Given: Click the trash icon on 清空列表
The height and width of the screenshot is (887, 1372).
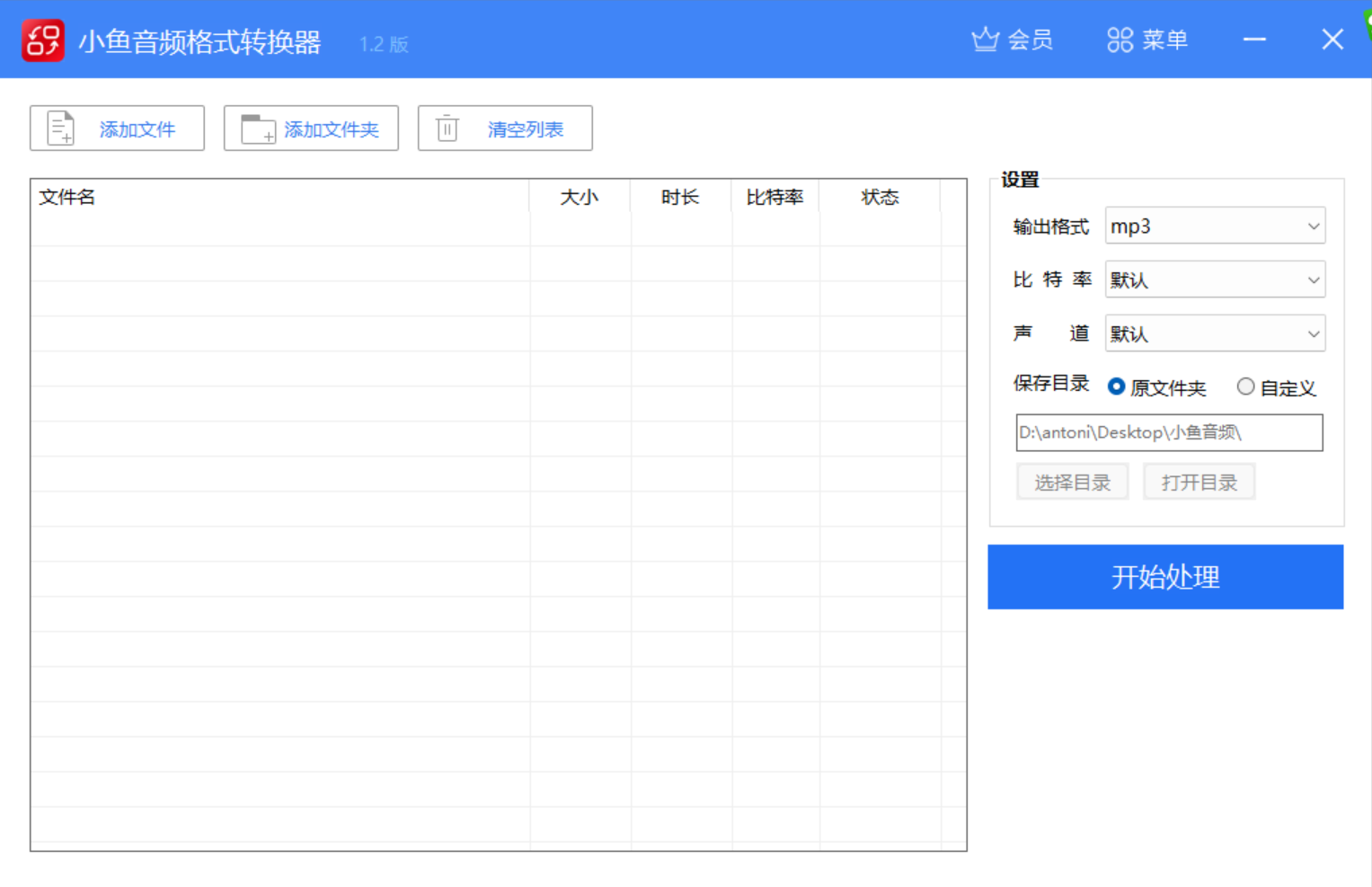Looking at the screenshot, I should (447, 128).
